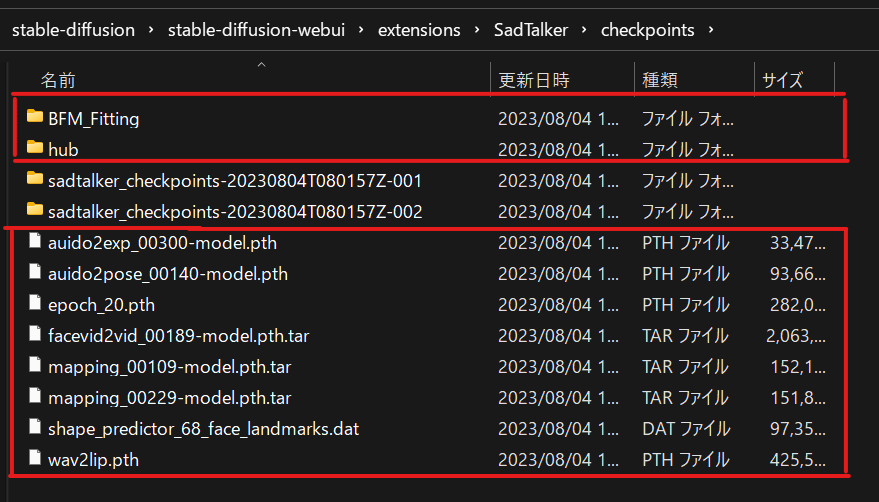Click file icon of wav2lip.pth
The image size is (879, 502).
[x=35, y=458]
